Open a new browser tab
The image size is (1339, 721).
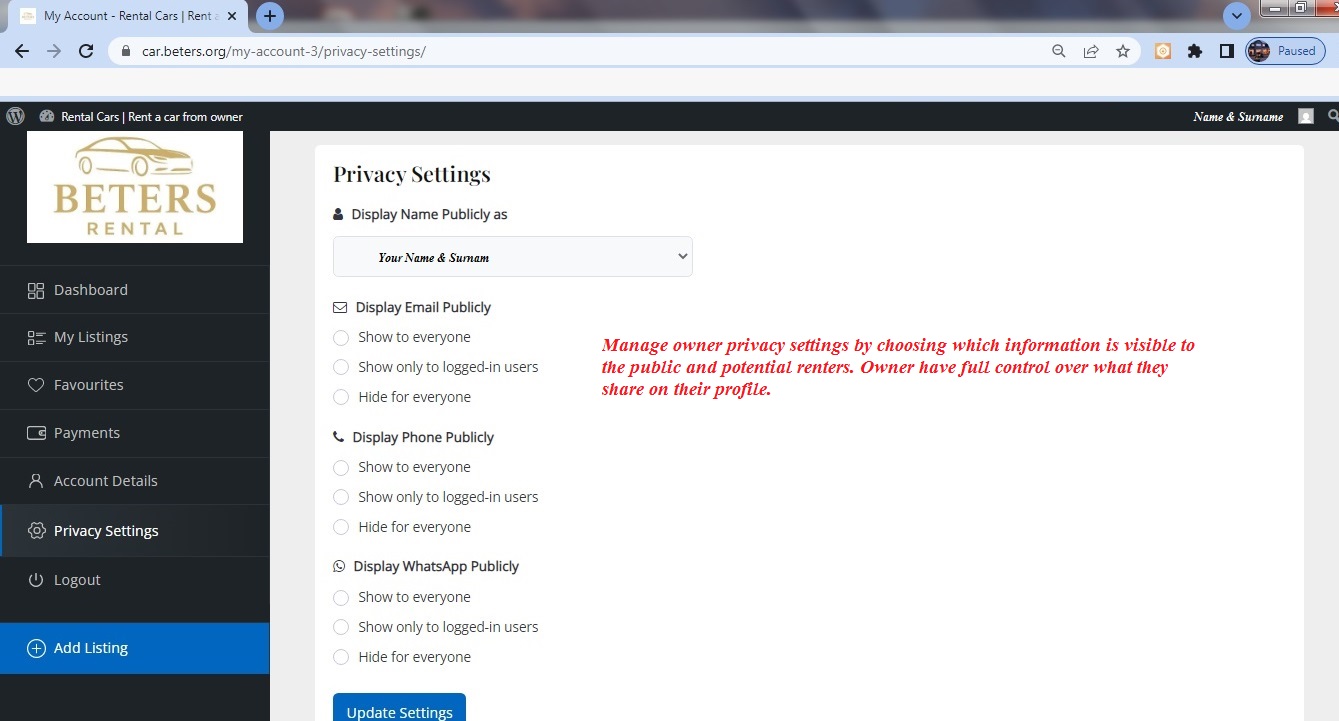270,16
